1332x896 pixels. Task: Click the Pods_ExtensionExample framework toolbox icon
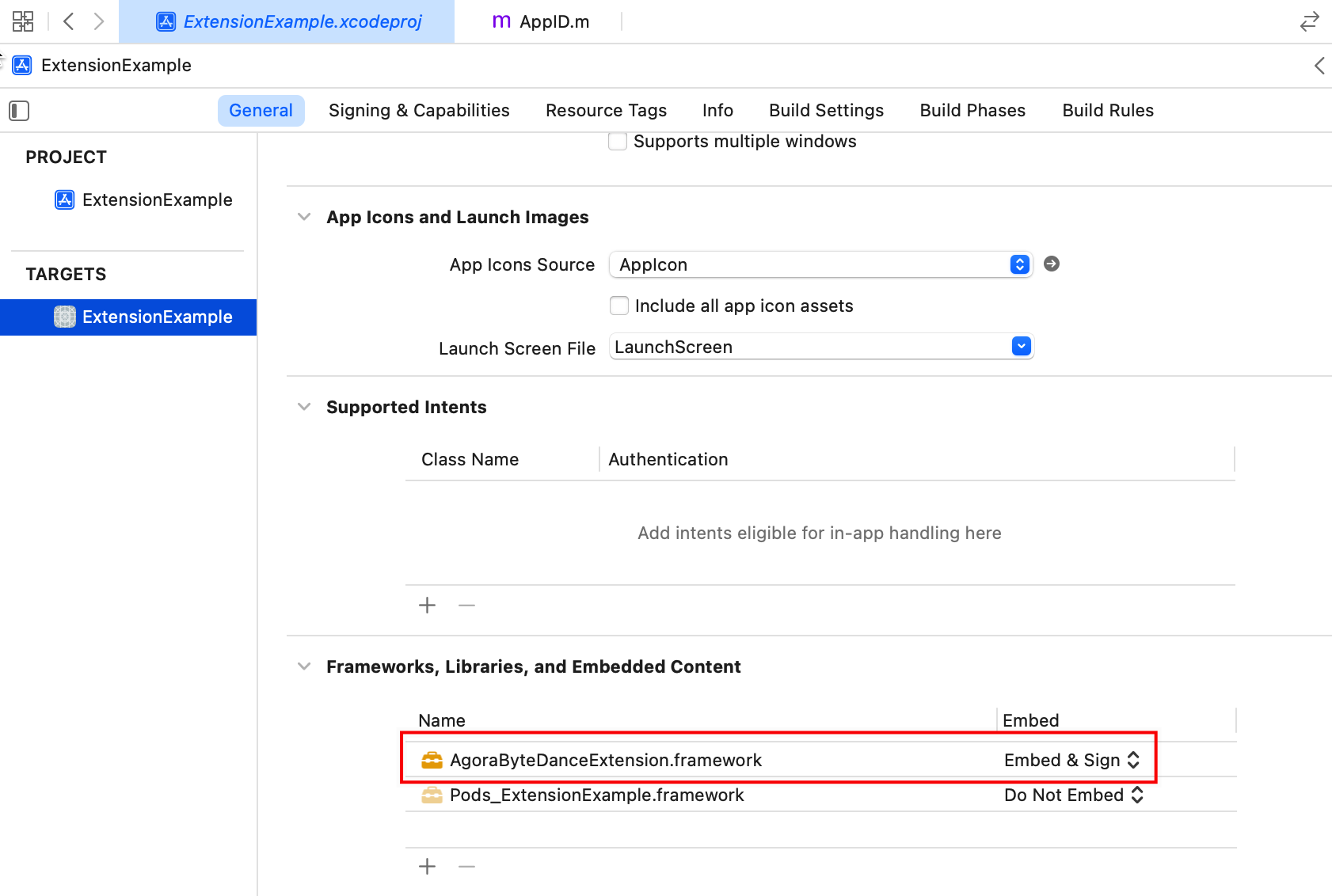(432, 795)
